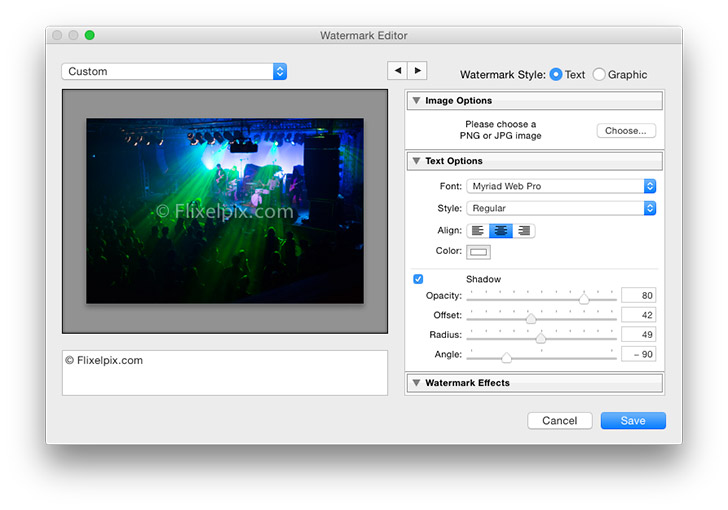Open the Font dropdown Myriad Web Pro
Screen dimensions: 728x510
point(561,186)
